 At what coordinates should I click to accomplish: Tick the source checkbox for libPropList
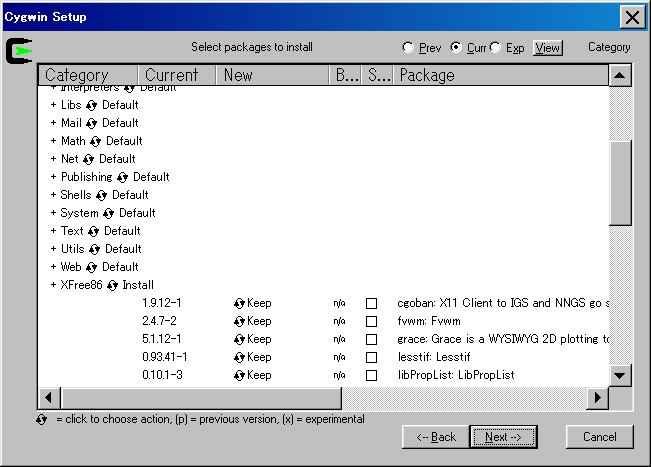click(x=371, y=376)
